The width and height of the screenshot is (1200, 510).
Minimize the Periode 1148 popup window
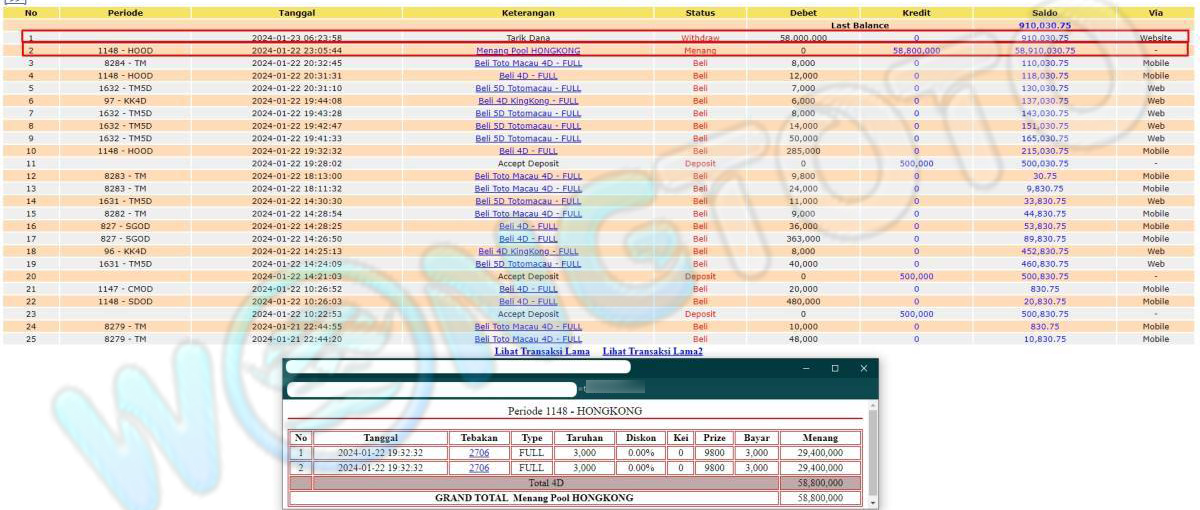(x=807, y=368)
